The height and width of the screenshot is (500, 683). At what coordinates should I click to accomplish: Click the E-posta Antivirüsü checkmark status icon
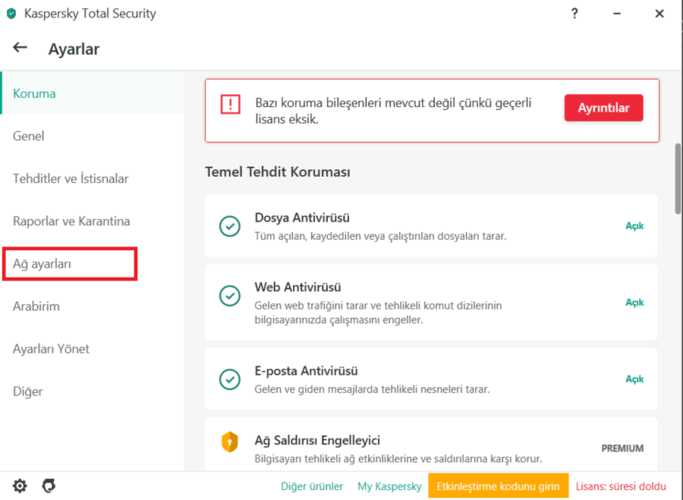click(x=230, y=379)
